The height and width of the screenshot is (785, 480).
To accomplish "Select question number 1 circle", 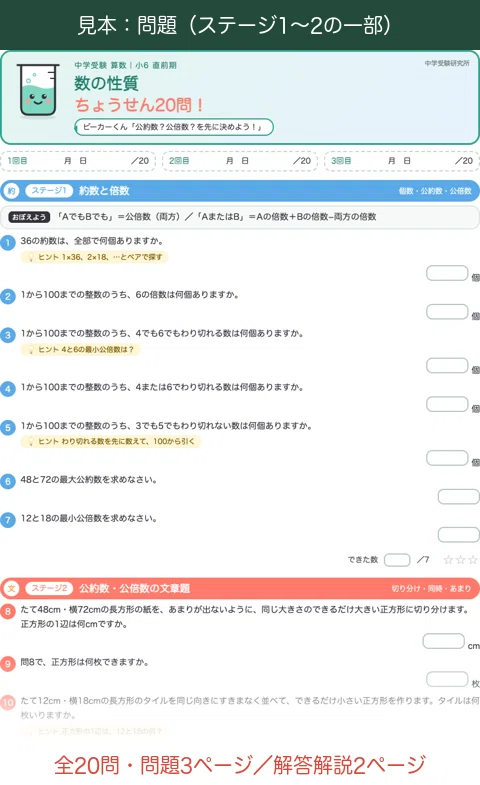I will point(8,243).
